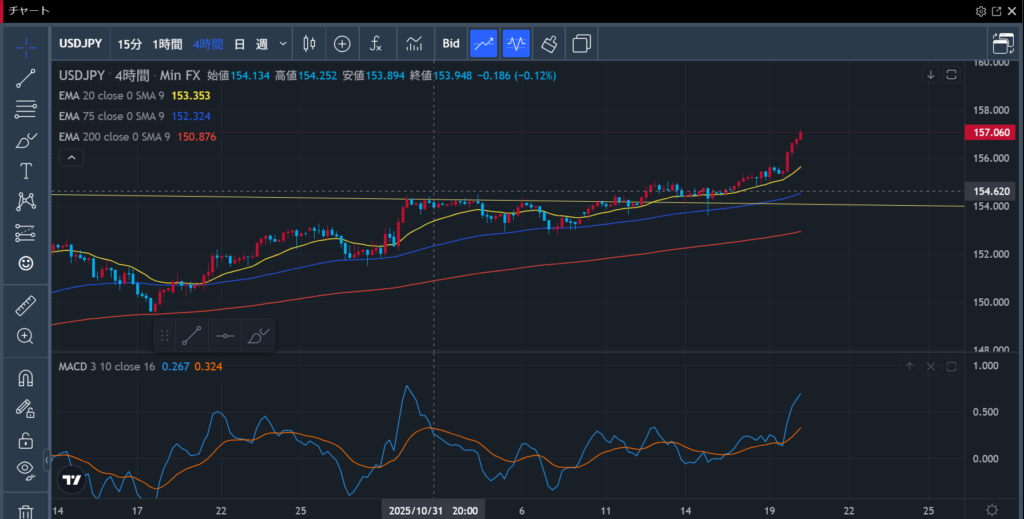Expand the timeframe dropdown arrow

click(x=284, y=44)
